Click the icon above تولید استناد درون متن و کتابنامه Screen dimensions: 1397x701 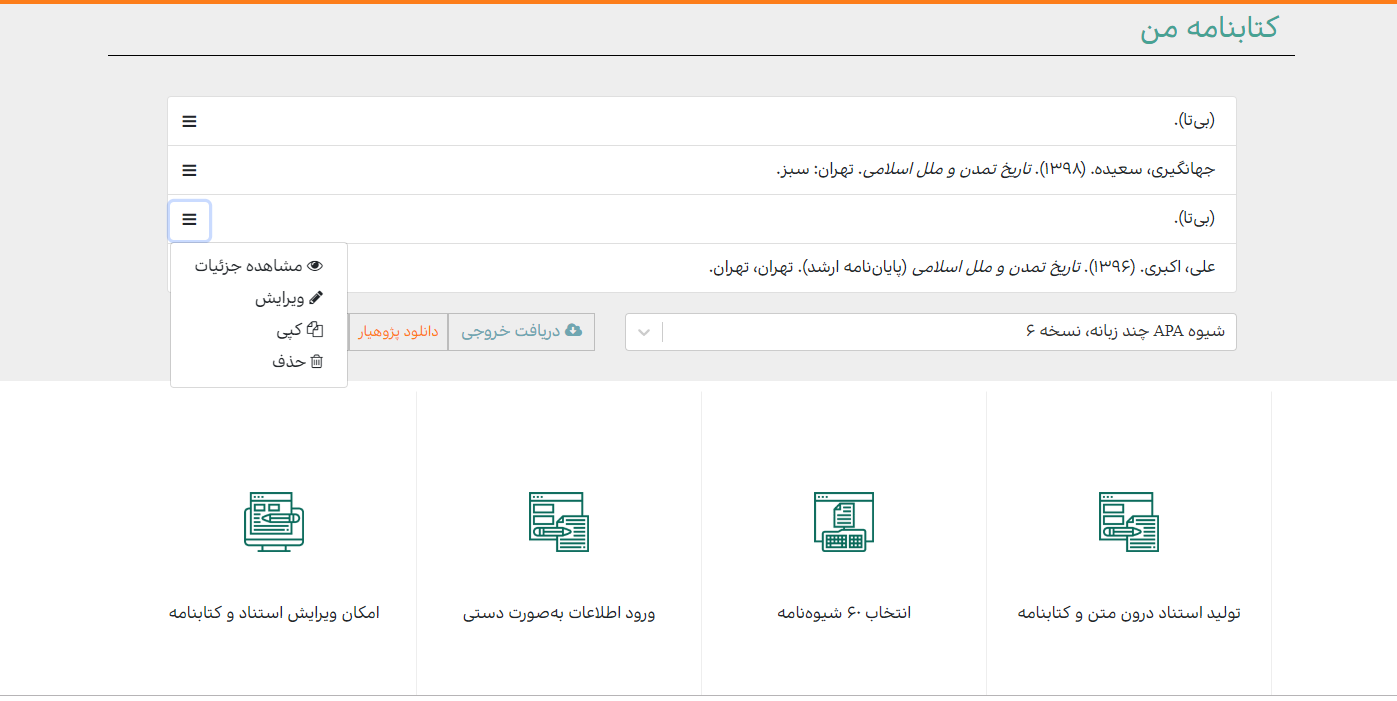(1128, 521)
